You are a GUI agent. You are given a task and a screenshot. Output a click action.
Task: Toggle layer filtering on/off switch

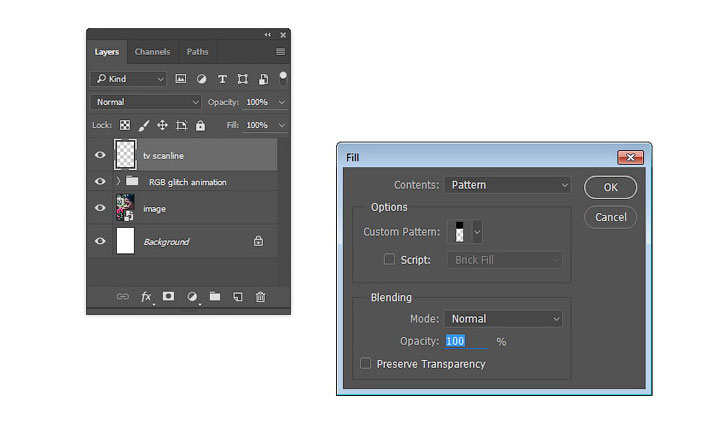pyautogui.click(x=283, y=78)
